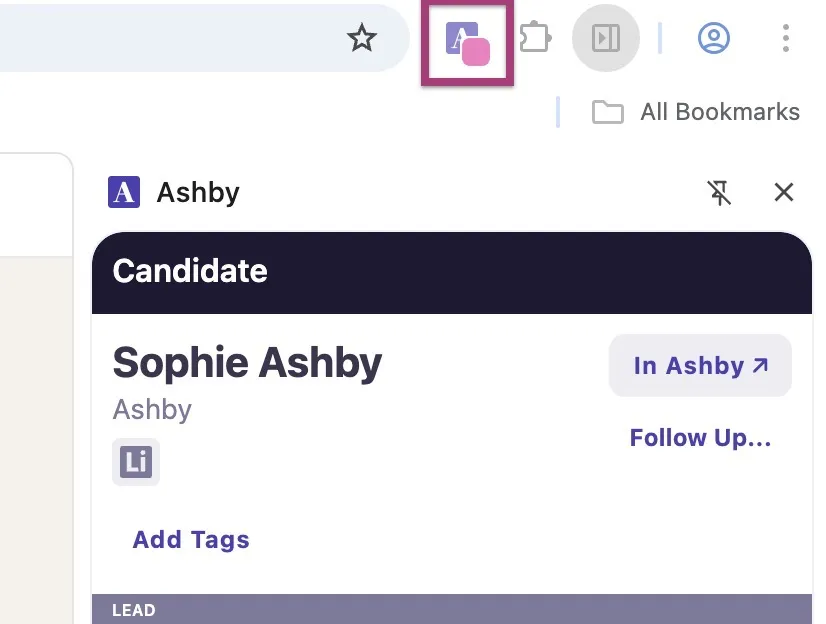Click the LEAD section bar
The image size is (826, 624).
[x=452, y=609]
